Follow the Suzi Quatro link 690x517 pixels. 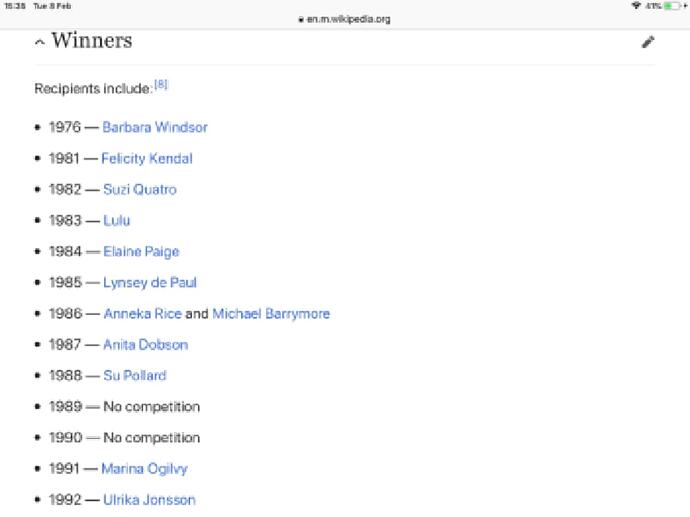[140, 189]
